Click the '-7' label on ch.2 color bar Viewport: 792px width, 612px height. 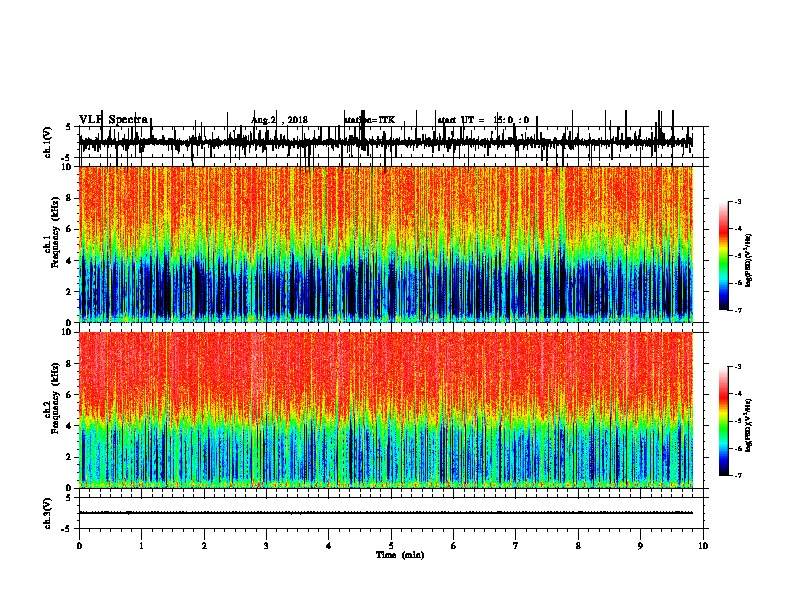point(737,476)
